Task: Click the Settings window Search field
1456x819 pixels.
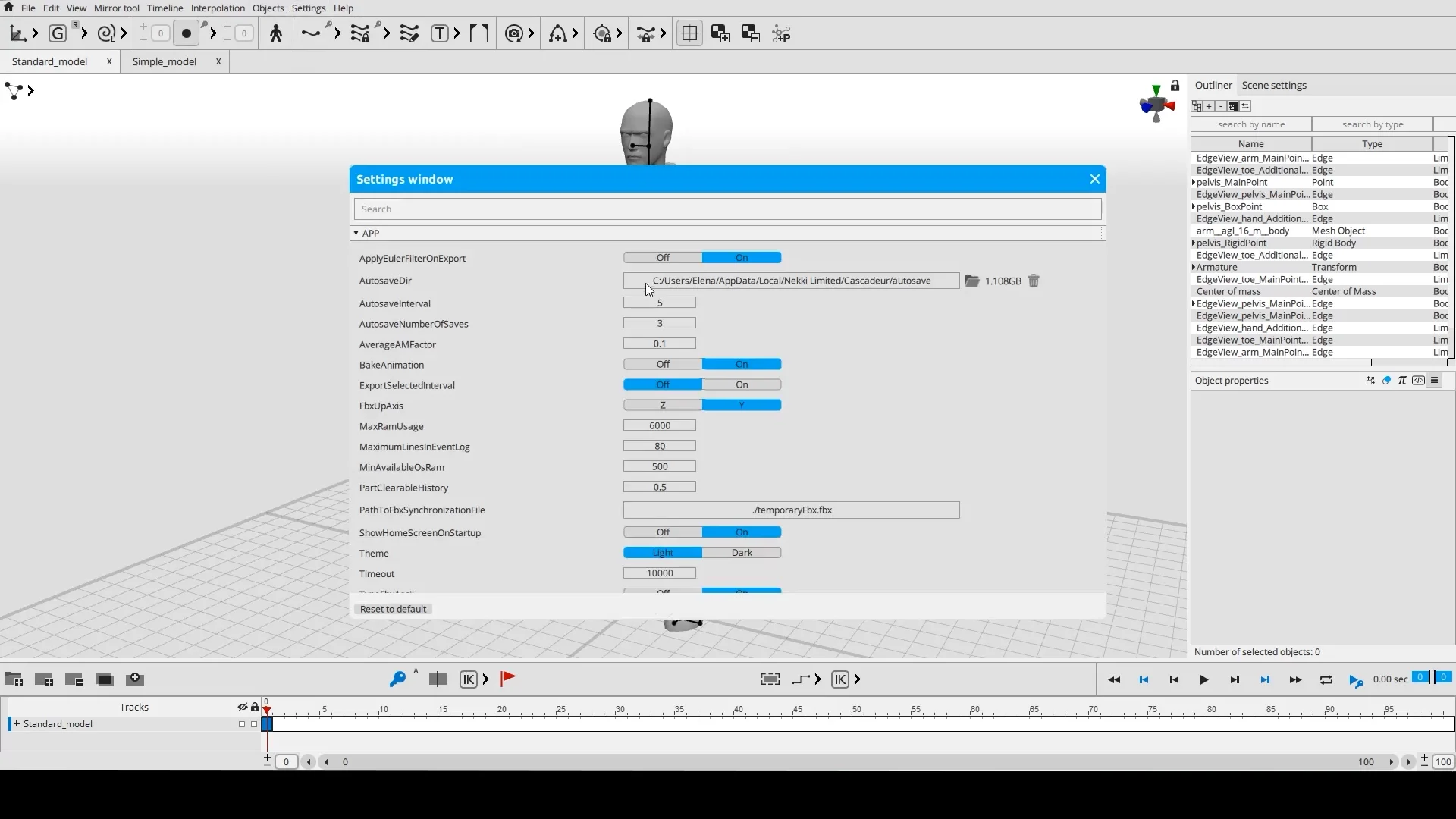Action: point(727,209)
